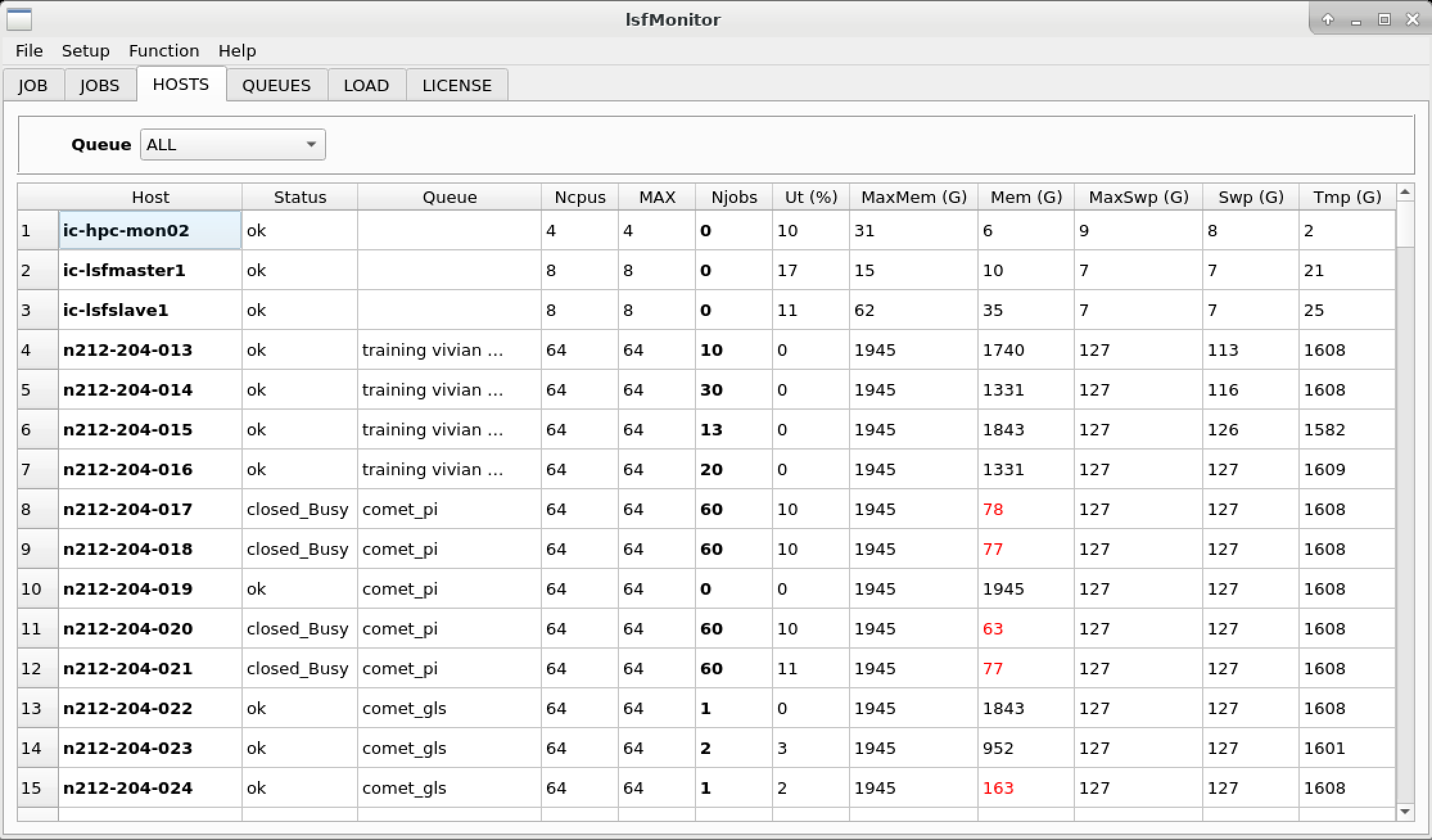Switch to the JOBS tab

(100, 85)
